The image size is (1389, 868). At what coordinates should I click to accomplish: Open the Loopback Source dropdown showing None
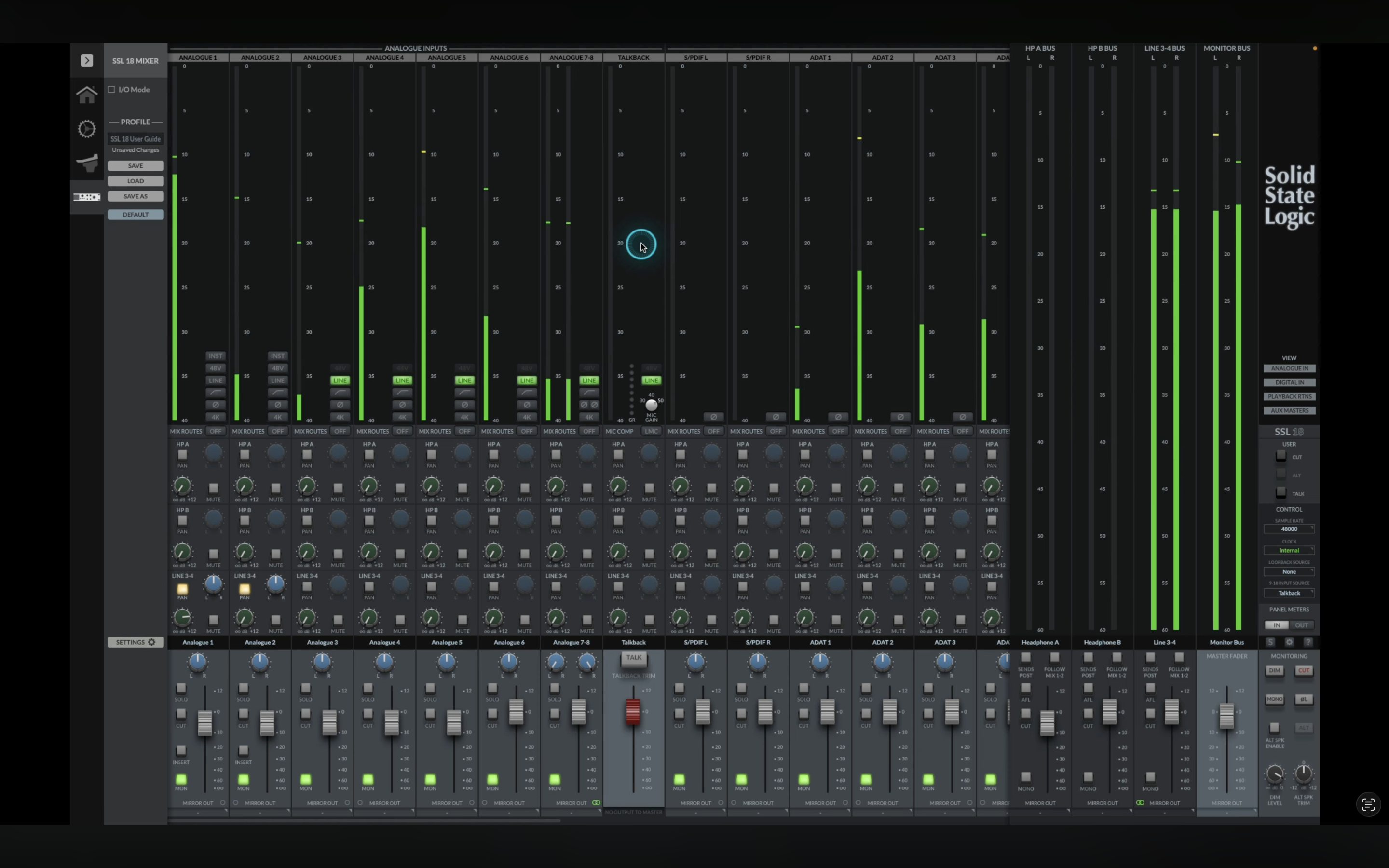tap(1289, 572)
